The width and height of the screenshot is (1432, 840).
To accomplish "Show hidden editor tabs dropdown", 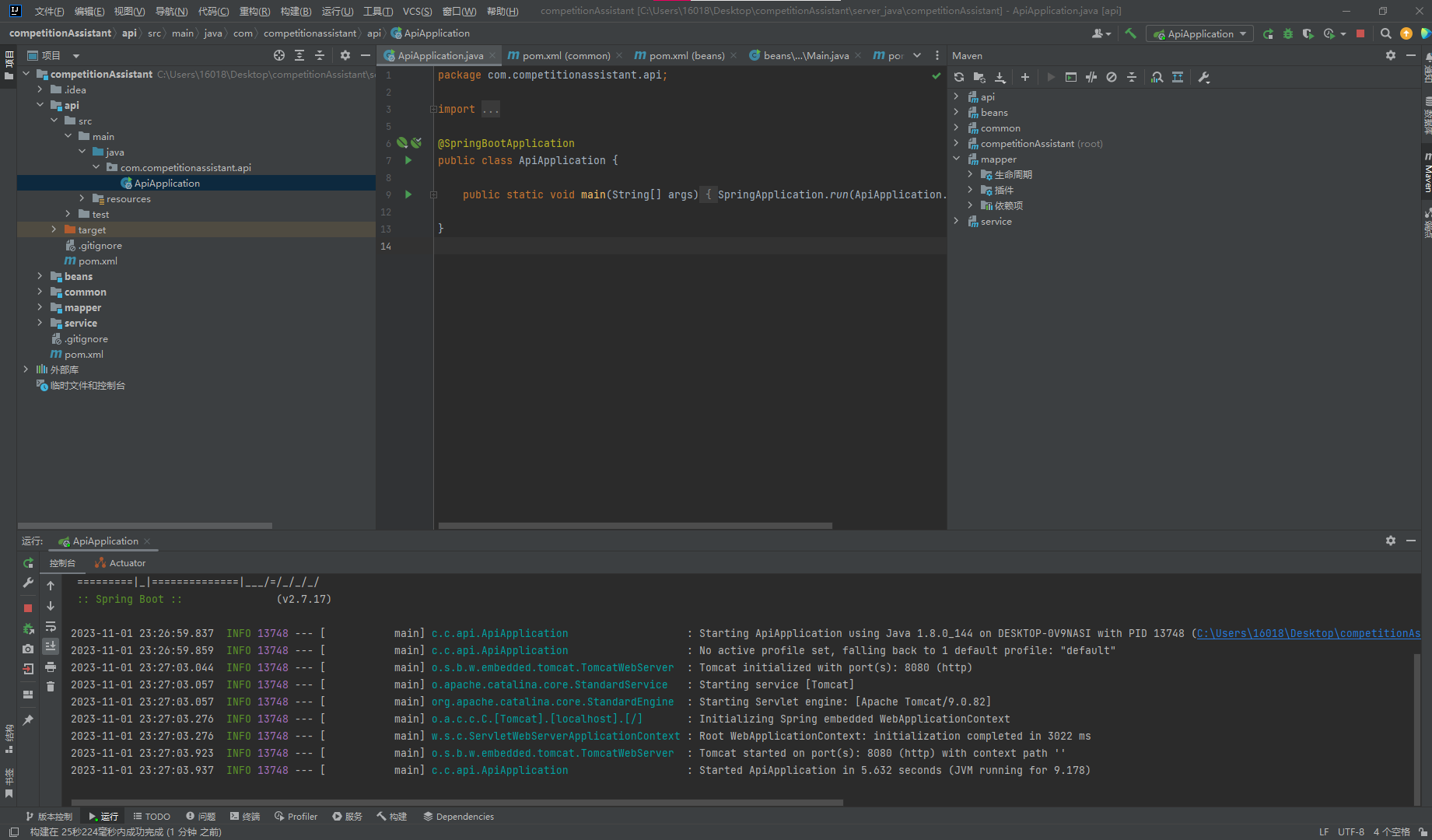I will (x=917, y=55).
